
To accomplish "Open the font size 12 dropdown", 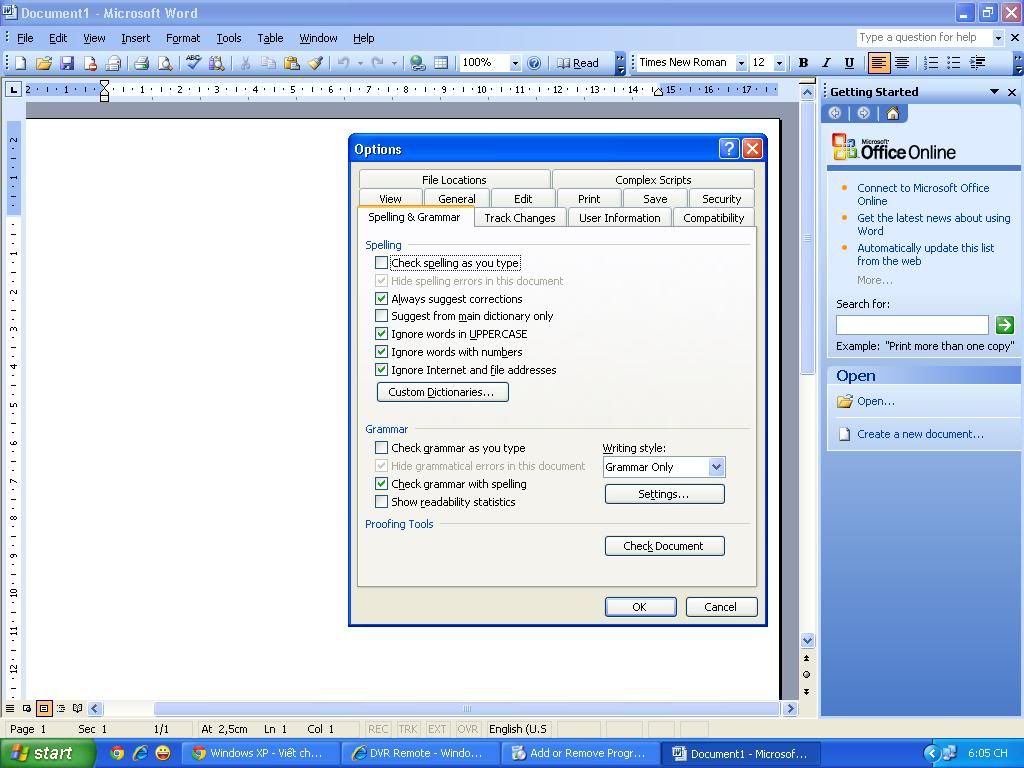I will [x=778, y=63].
